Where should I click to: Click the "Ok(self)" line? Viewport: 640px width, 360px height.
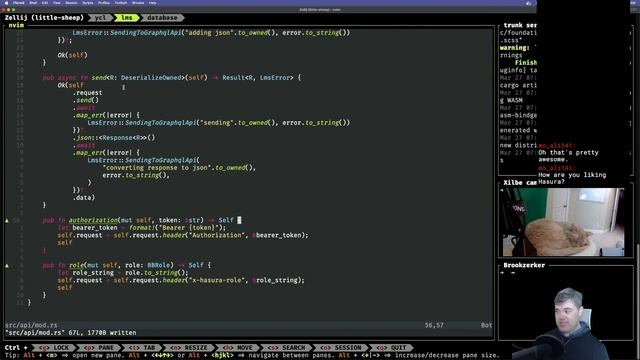(72, 55)
